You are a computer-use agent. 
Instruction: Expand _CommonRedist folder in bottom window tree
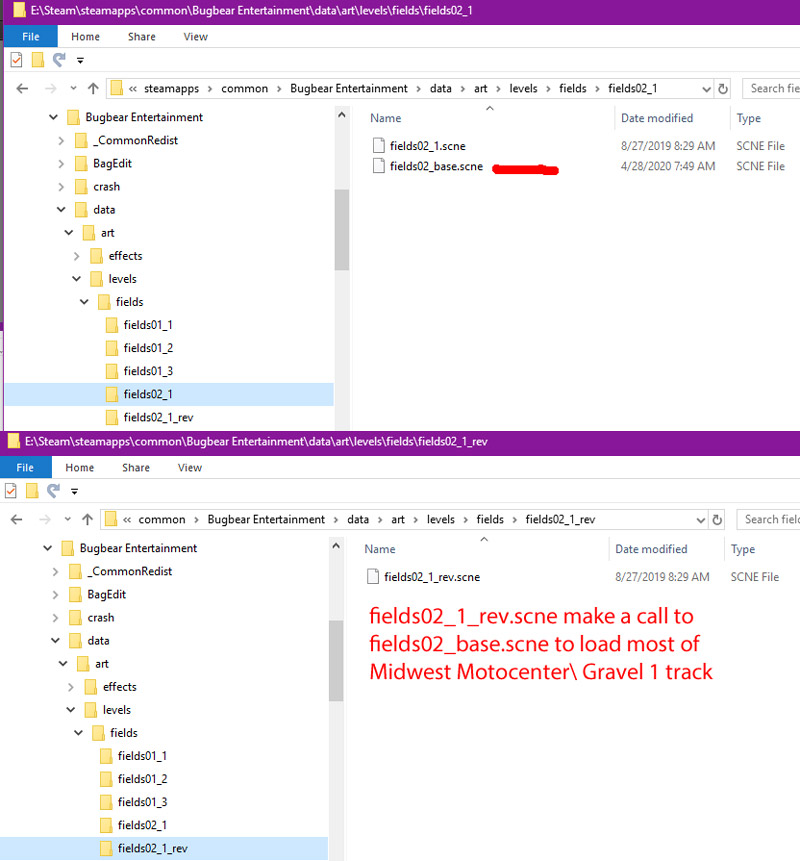point(55,572)
